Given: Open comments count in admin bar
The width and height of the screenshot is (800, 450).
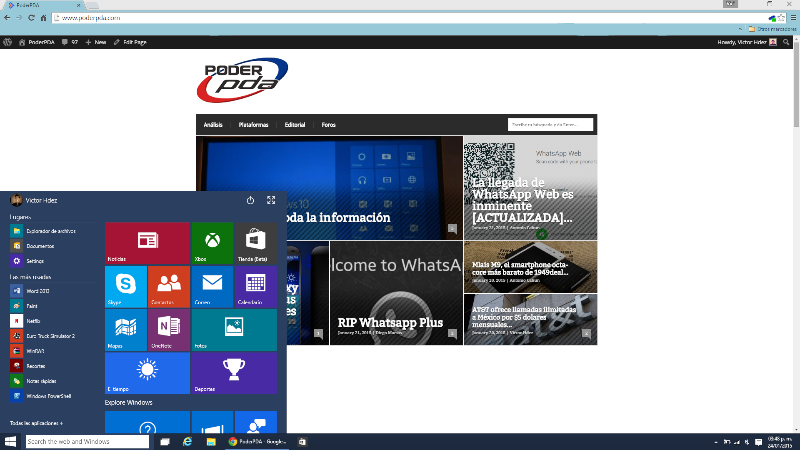Looking at the screenshot, I should pyautogui.click(x=70, y=42).
